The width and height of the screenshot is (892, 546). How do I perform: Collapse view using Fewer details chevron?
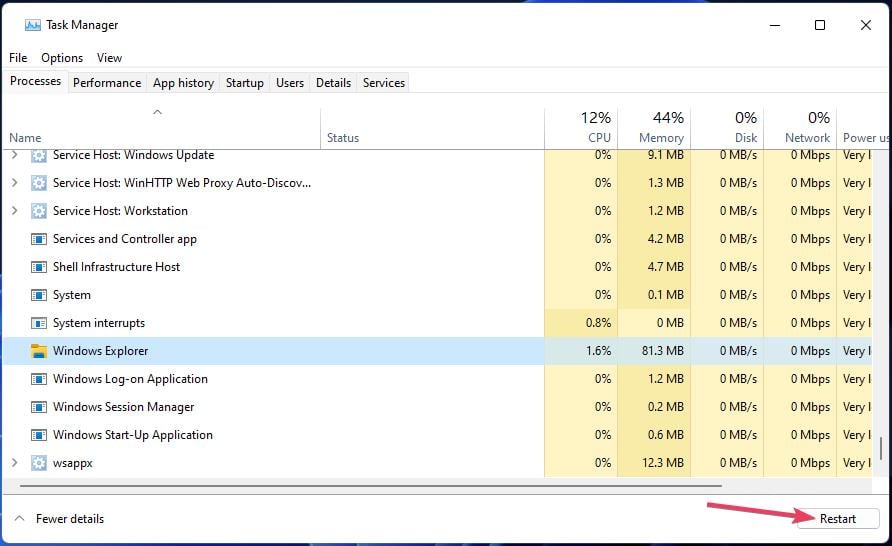pos(19,519)
